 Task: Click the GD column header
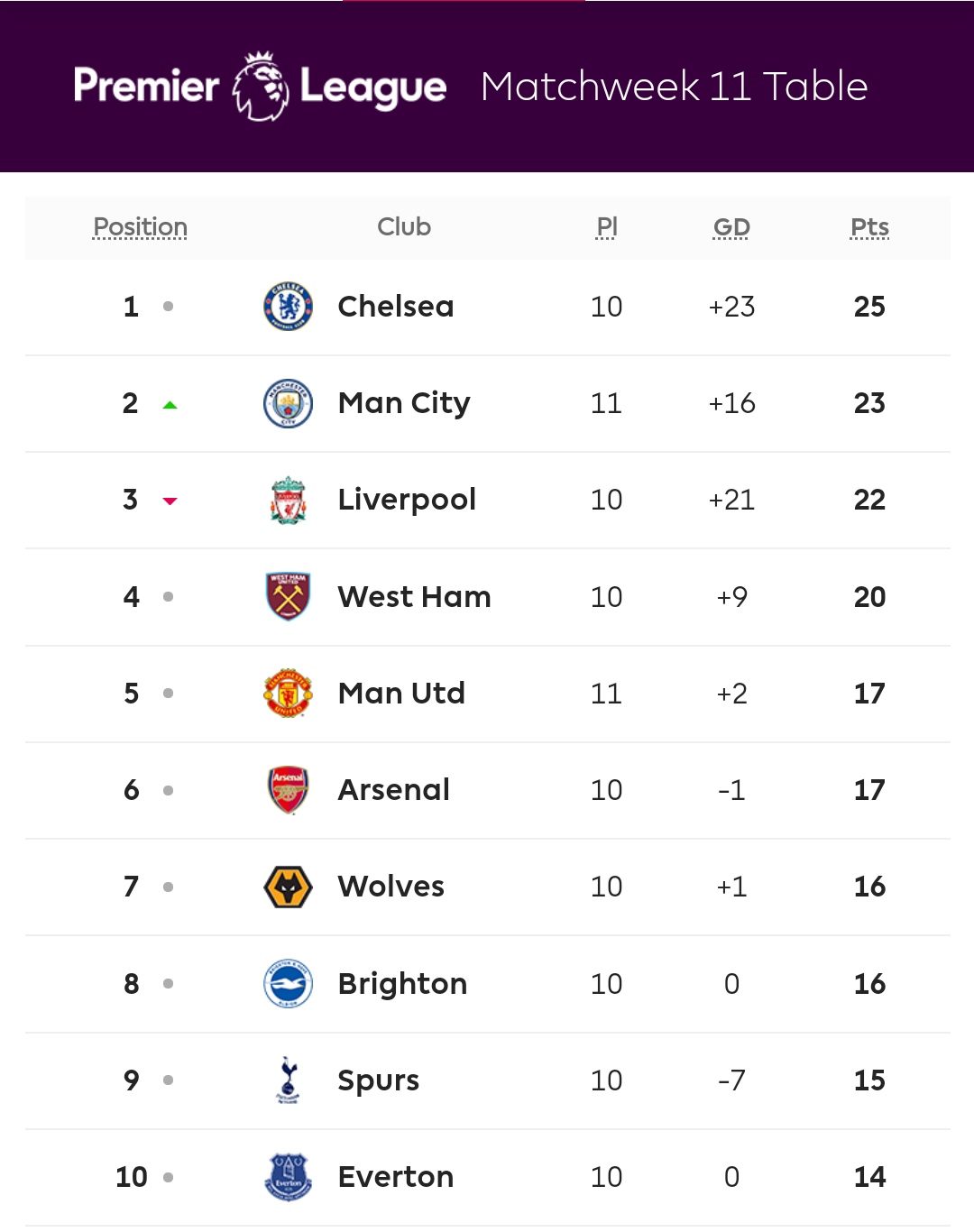(x=731, y=227)
